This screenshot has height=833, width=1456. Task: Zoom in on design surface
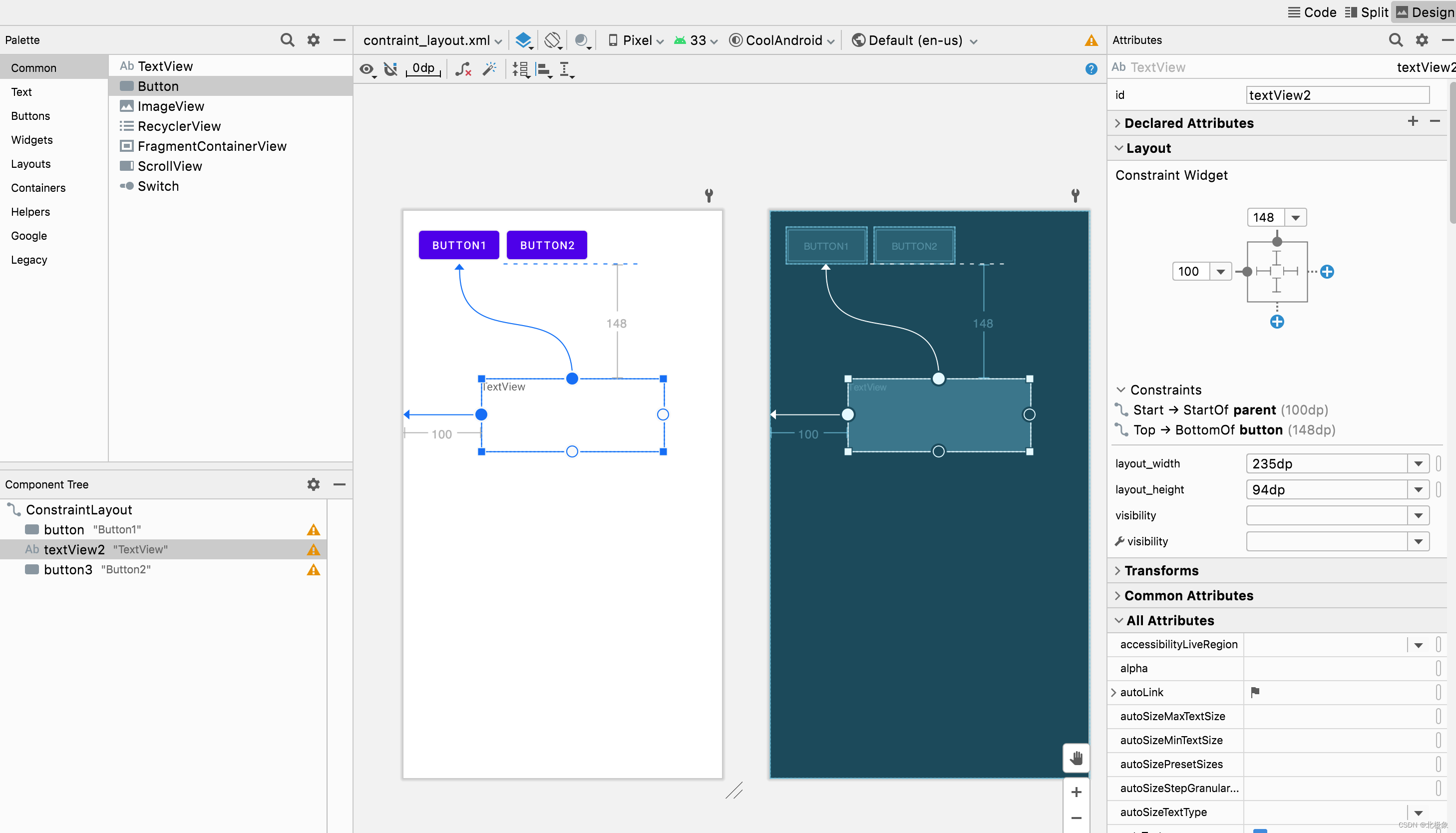pos(1077,793)
